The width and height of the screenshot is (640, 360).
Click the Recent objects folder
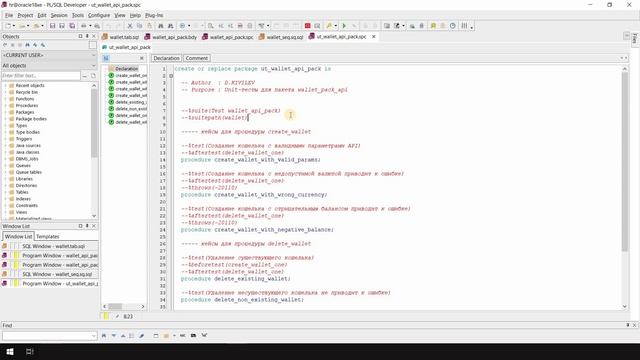tap(30, 86)
